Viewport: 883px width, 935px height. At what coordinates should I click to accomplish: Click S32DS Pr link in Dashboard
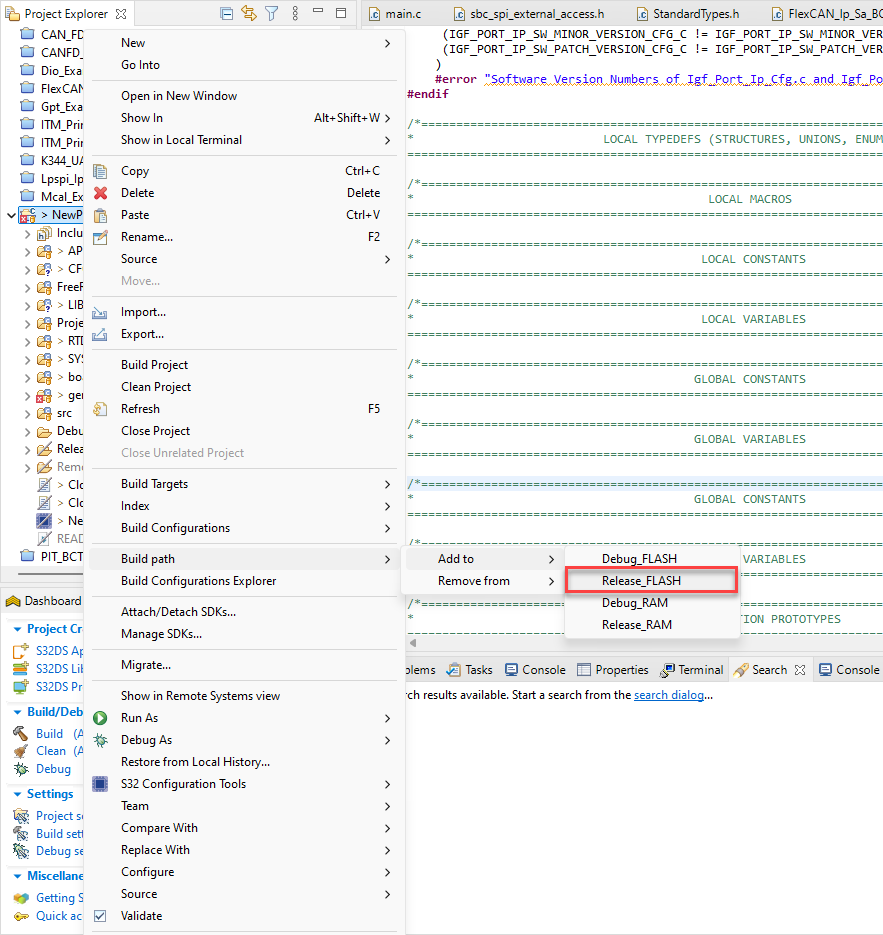pyautogui.click(x=59, y=687)
